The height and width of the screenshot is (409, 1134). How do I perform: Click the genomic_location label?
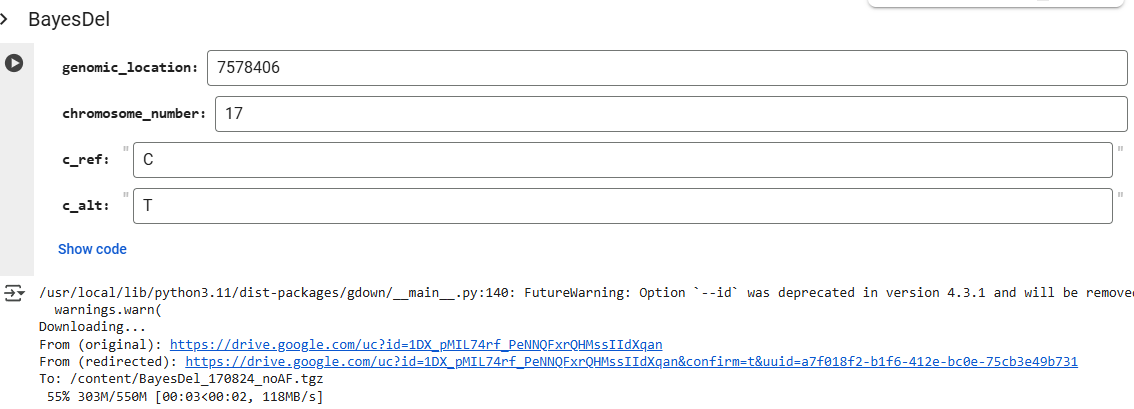tap(129, 68)
